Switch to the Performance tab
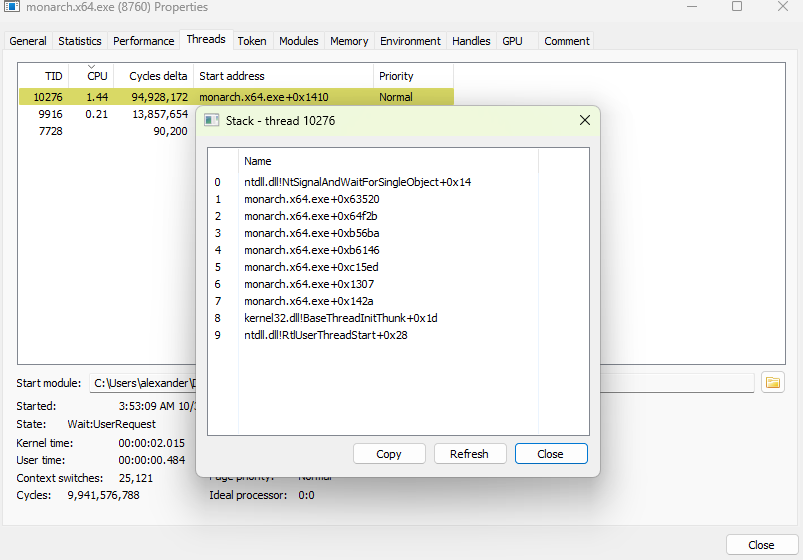This screenshot has width=803, height=560. coord(143,41)
